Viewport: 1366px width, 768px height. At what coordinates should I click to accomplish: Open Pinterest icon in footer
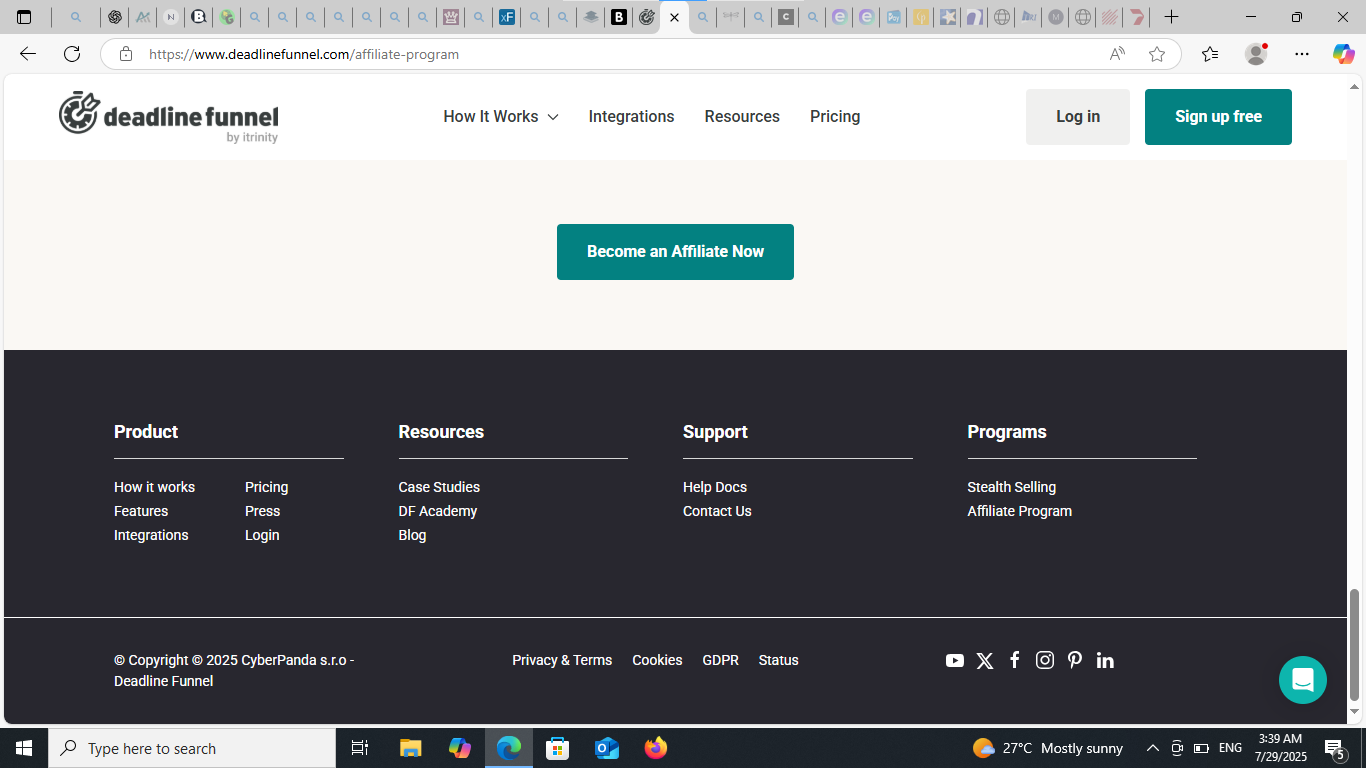pyautogui.click(x=1075, y=660)
